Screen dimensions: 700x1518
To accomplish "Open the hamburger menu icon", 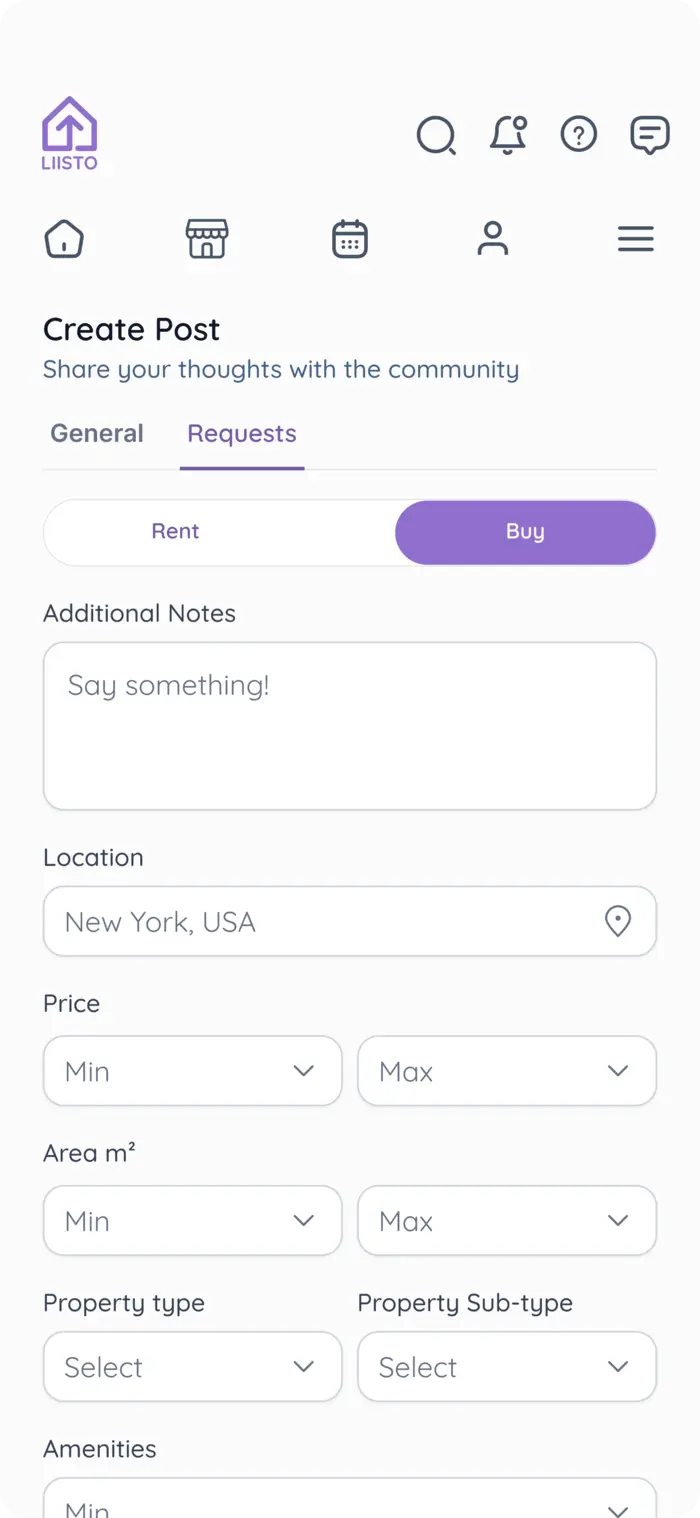I will point(636,240).
